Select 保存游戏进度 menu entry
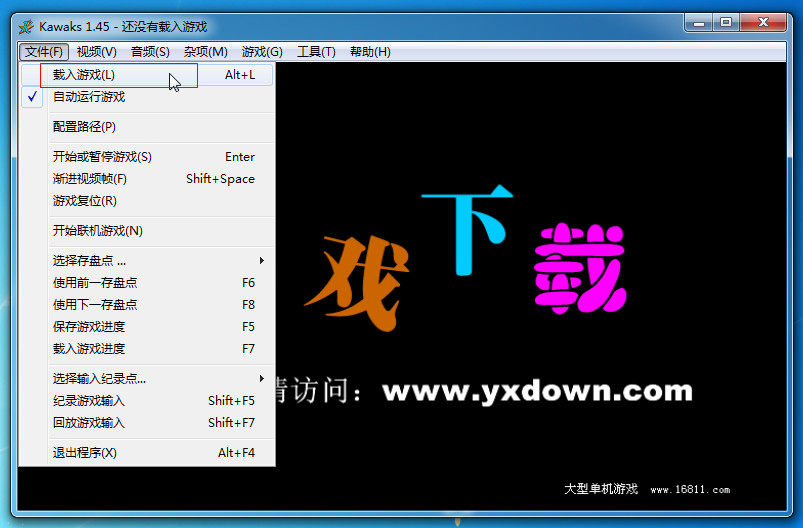The image size is (803, 528). pos(147,327)
